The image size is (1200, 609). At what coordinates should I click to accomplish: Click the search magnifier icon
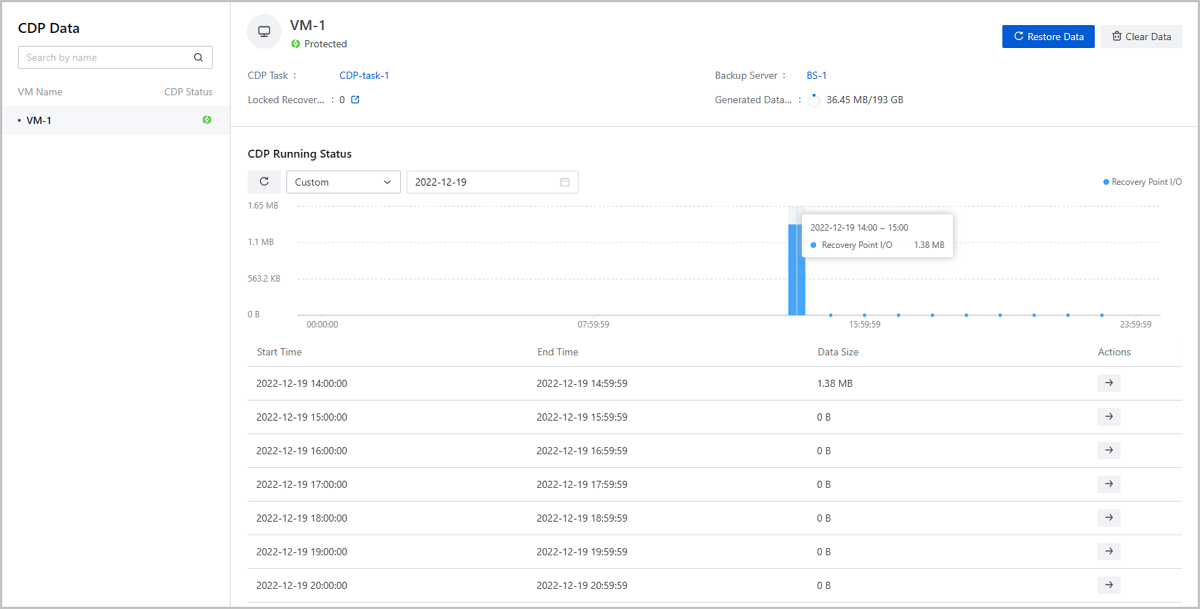pyautogui.click(x=198, y=58)
